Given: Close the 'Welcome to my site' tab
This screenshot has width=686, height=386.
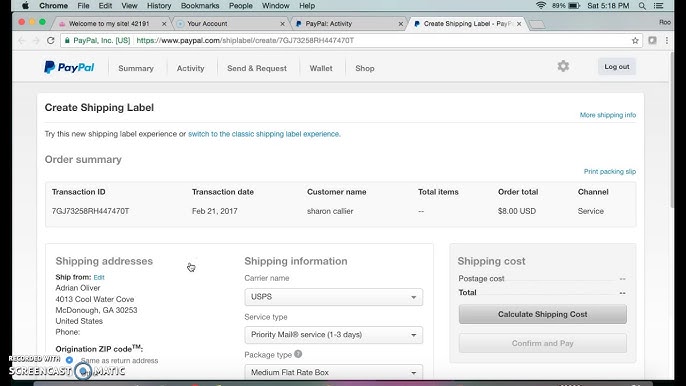Looking at the screenshot, I should coord(164,24).
